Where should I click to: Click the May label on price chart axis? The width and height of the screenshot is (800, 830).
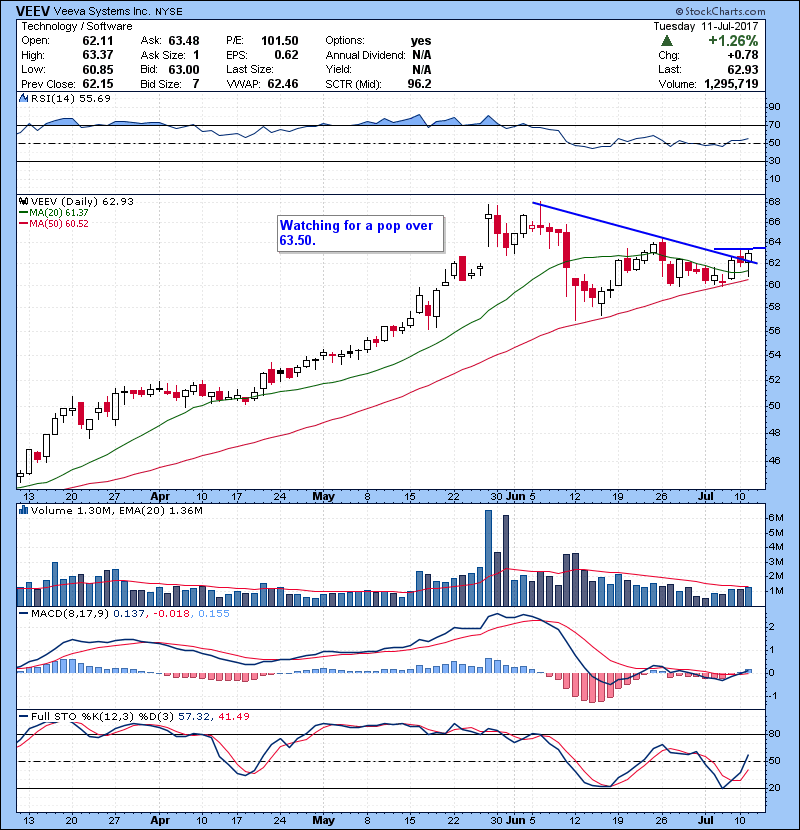(x=323, y=497)
